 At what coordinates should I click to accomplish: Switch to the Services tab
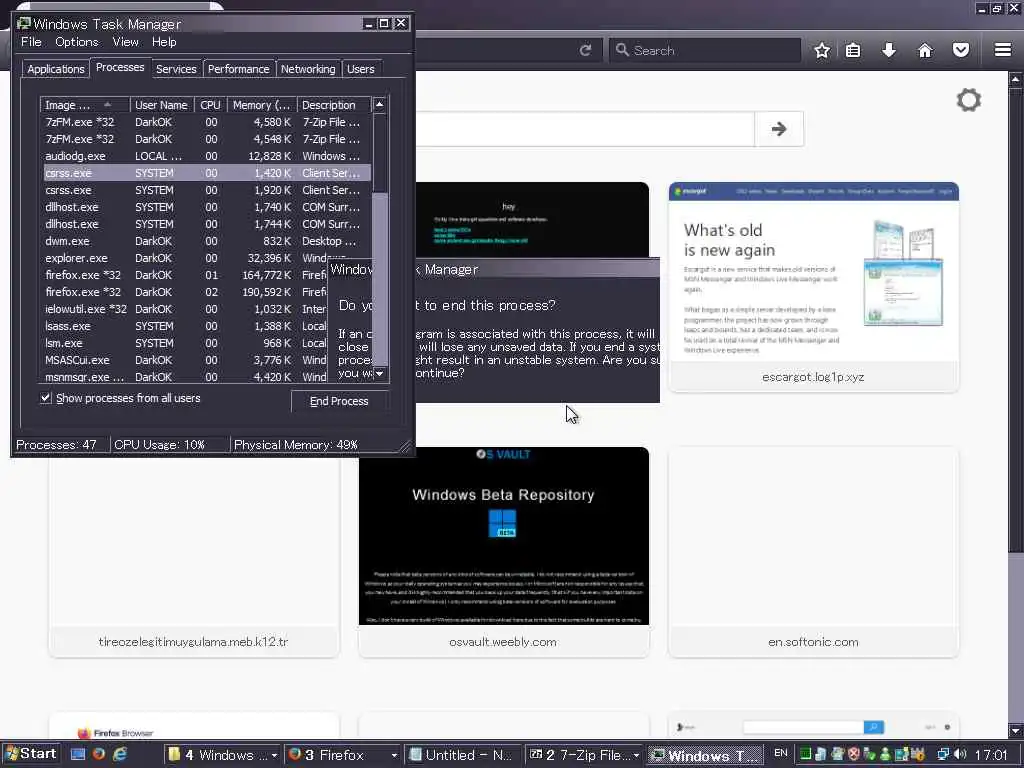176,69
